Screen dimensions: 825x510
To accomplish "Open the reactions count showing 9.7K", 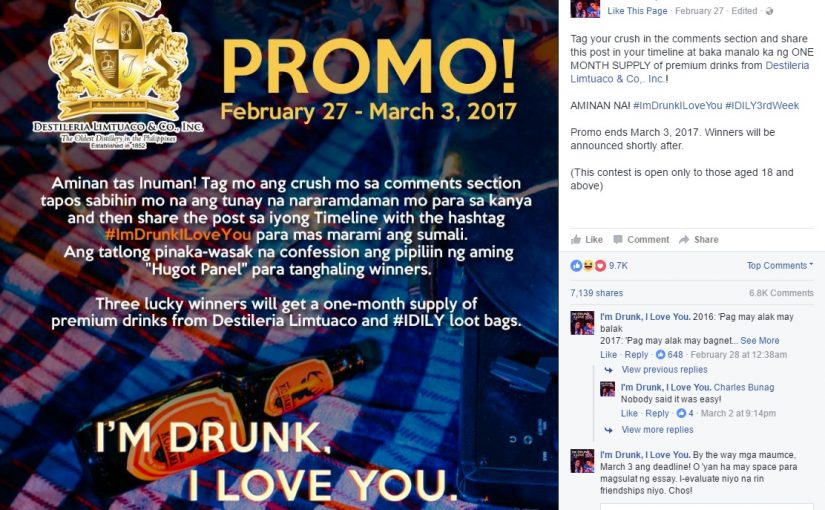I will [x=618, y=266].
